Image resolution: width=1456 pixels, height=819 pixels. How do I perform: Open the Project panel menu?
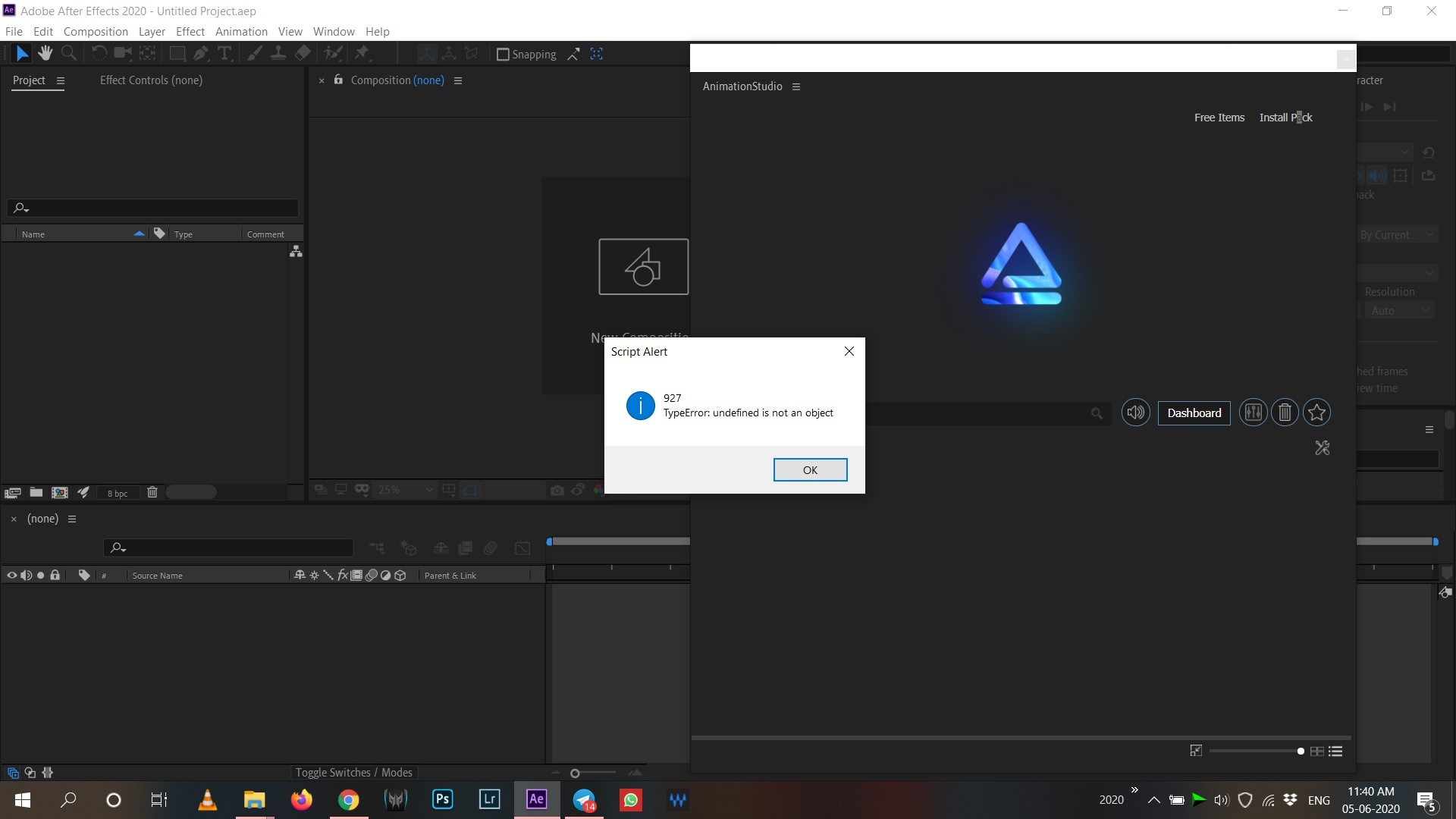click(x=61, y=80)
